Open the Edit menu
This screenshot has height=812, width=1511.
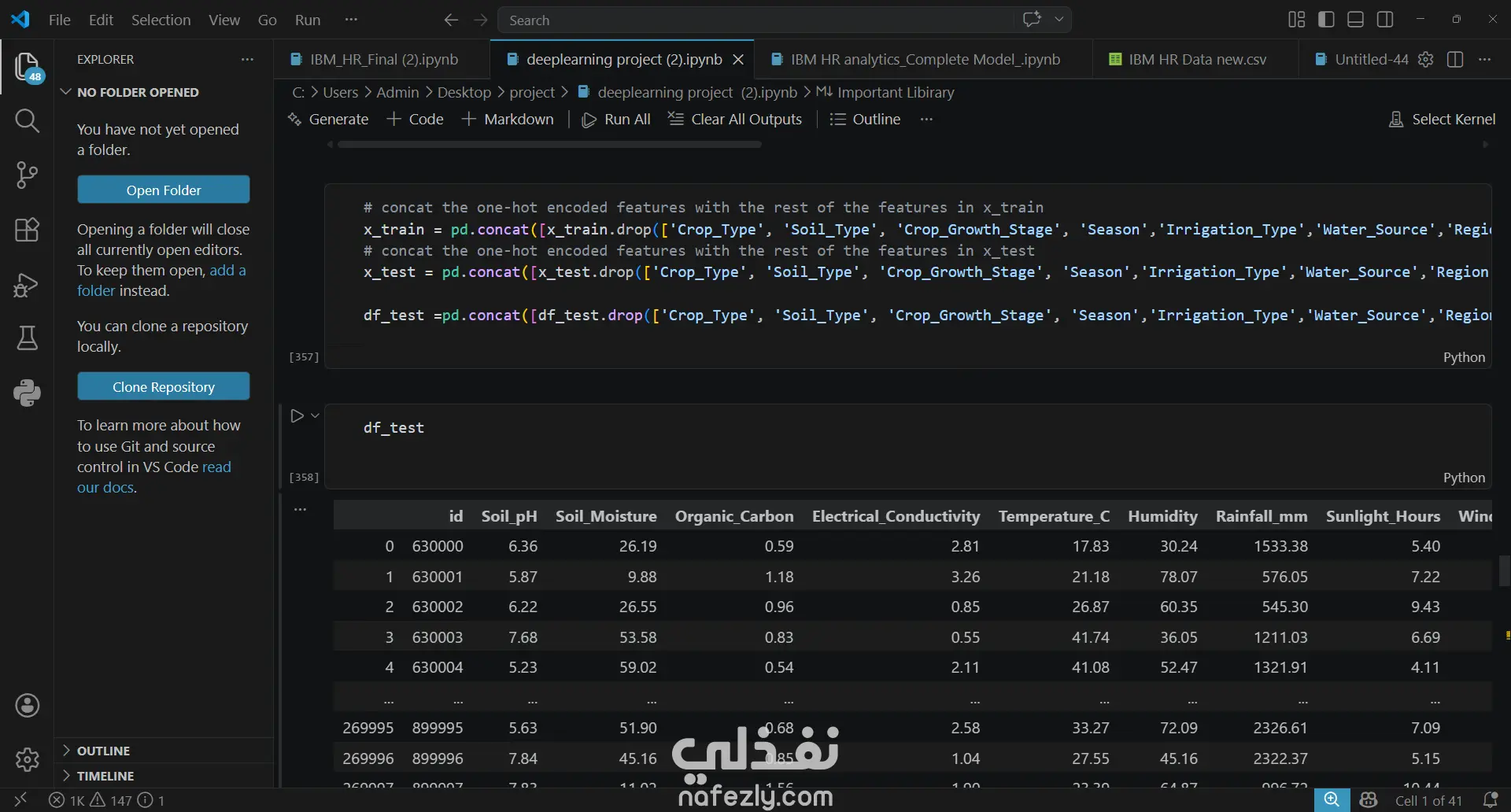click(x=101, y=20)
